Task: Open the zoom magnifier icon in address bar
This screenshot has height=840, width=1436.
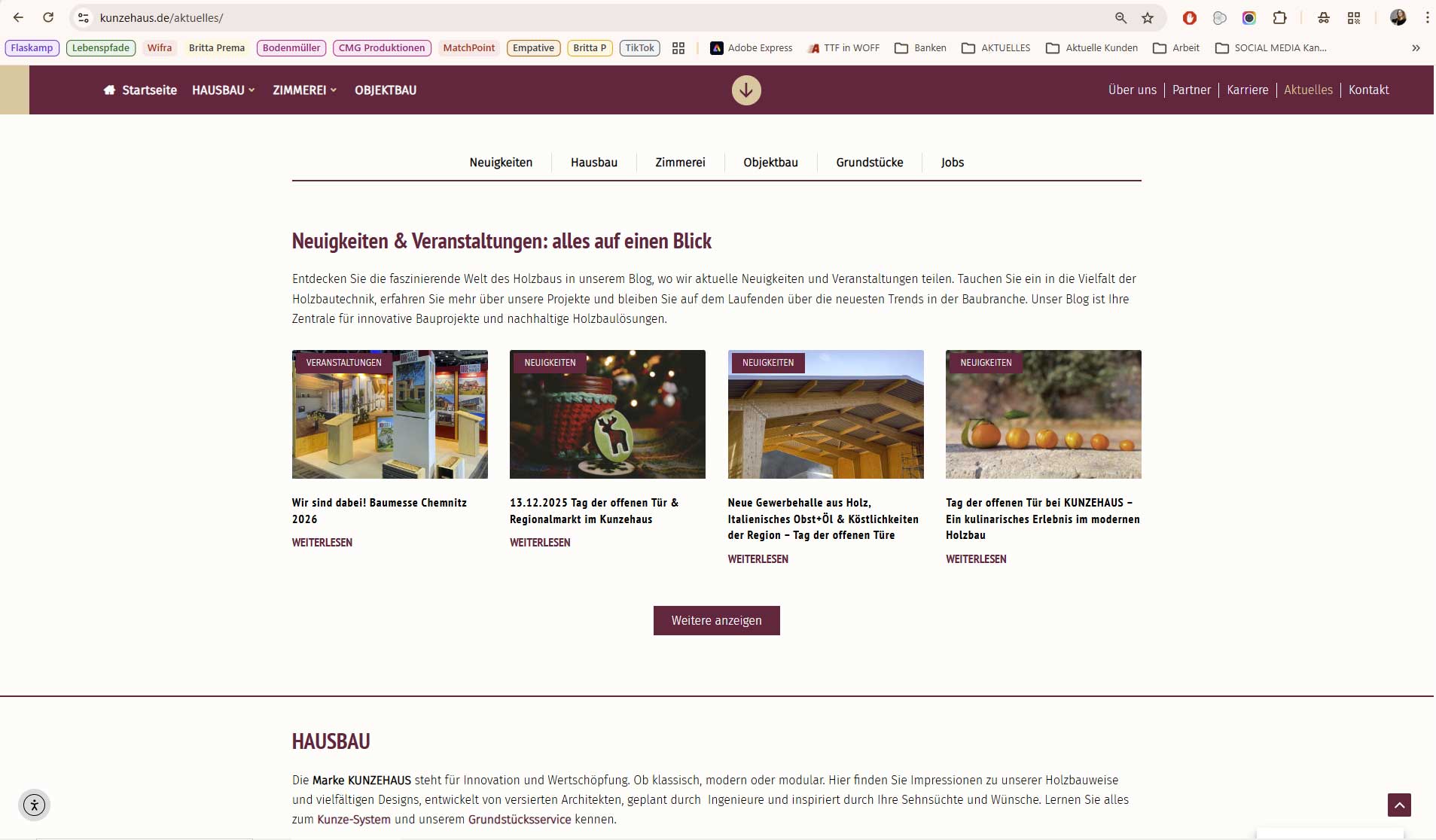Action: pos(1120,18)
